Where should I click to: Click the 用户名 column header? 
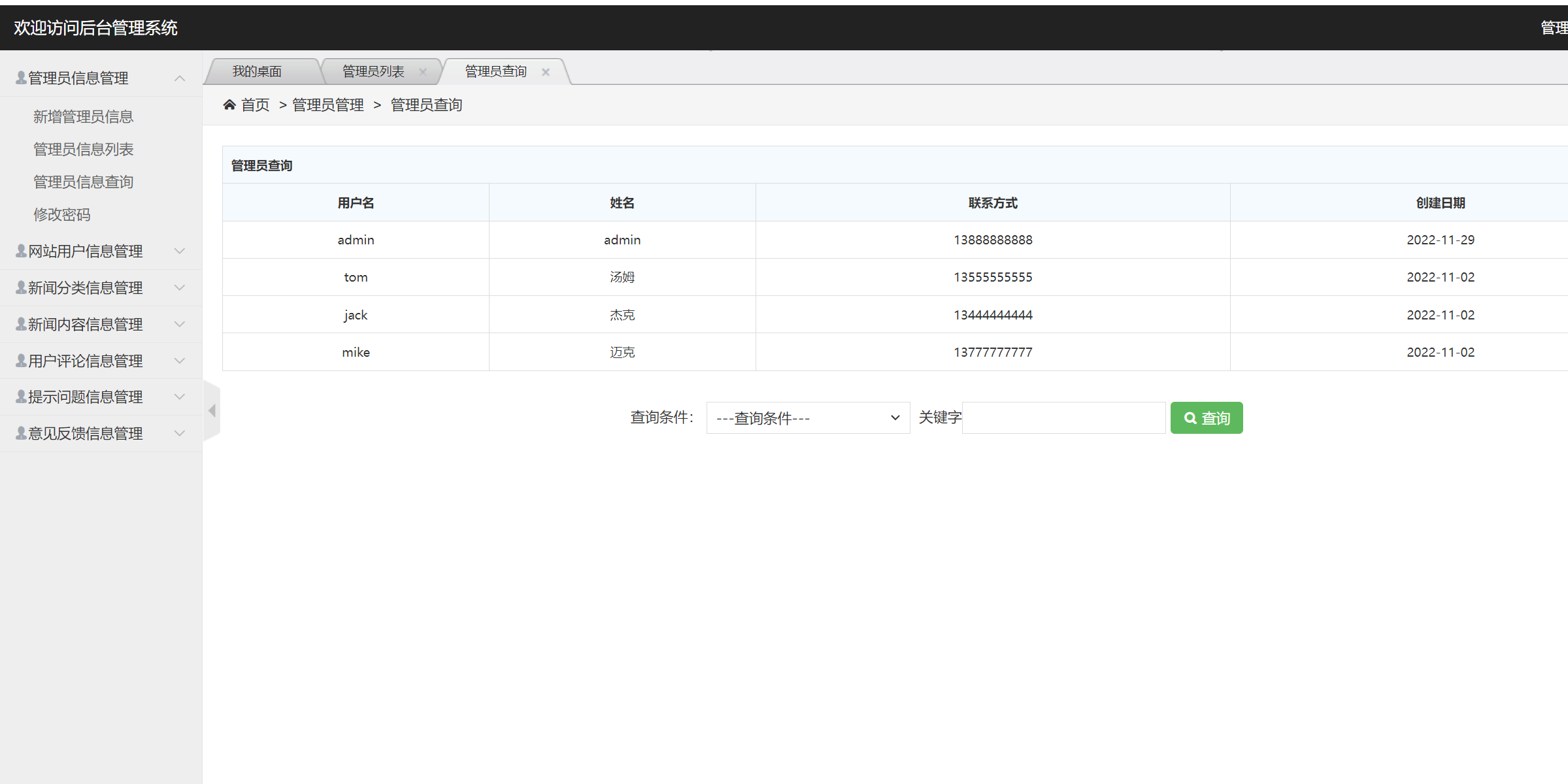pos(356,203)
